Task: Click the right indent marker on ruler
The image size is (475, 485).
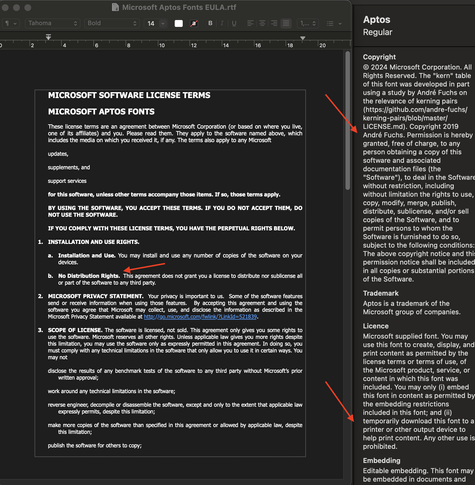Action: pyautogui.click(x=303, y=38)
